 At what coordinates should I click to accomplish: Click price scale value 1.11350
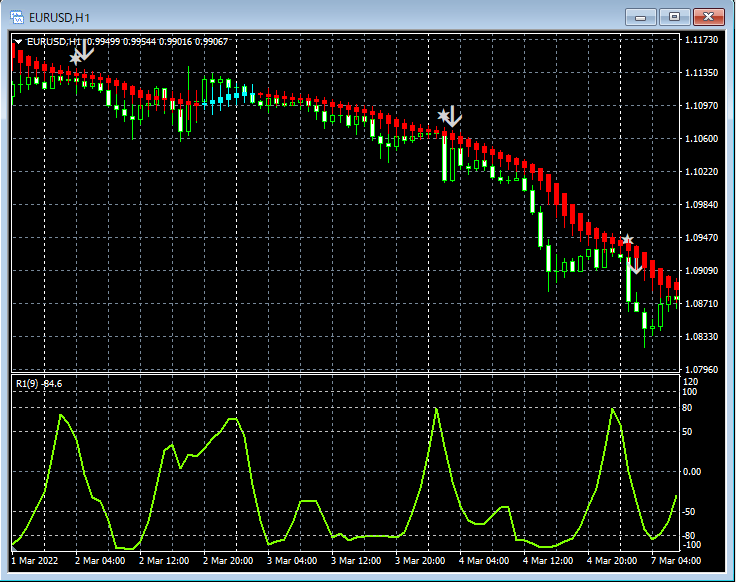coord(701,73)
